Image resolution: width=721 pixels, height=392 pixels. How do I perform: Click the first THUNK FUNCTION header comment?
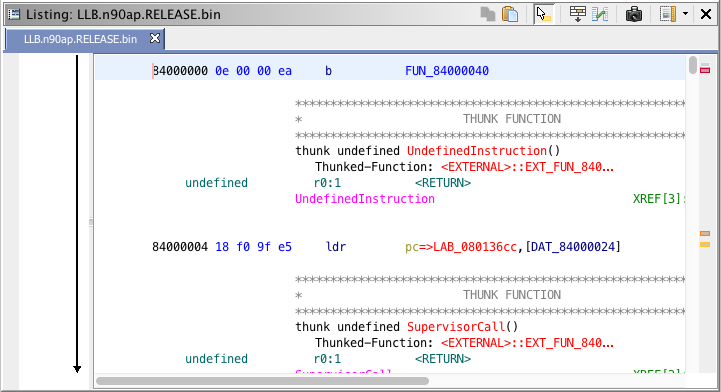coord(512,119)
